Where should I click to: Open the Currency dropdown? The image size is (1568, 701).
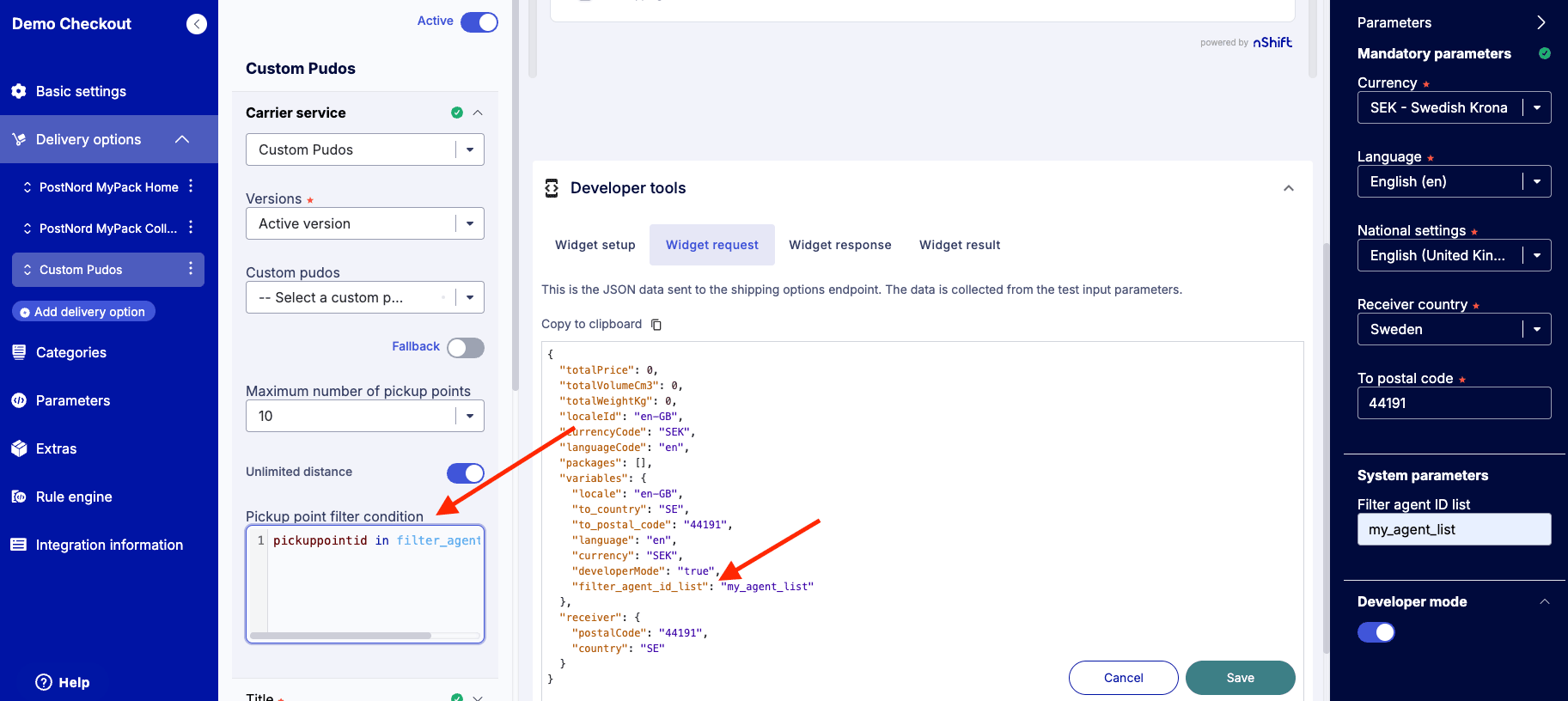[x=1453, y=107]
